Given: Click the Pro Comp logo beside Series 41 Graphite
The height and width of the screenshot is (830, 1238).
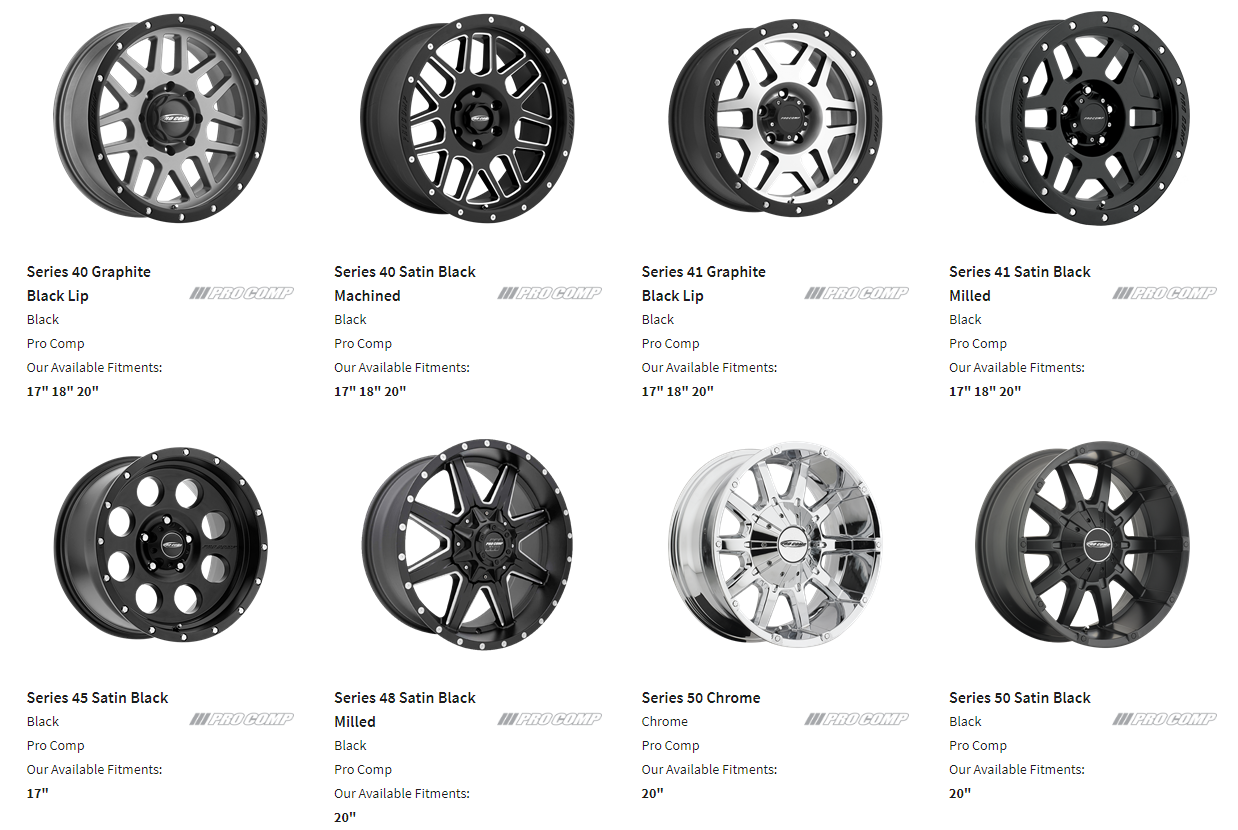Looking at the screenshot, I should click(857, 293).
